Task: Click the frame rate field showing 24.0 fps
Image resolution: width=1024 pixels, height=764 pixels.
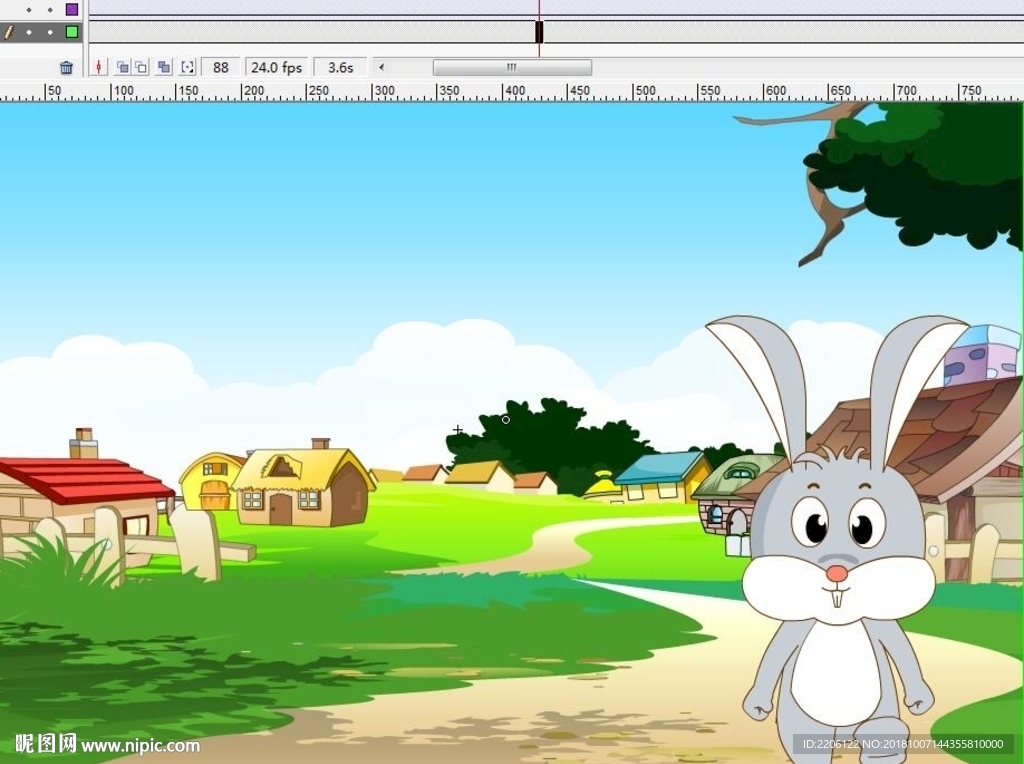Action: (276, 67)
